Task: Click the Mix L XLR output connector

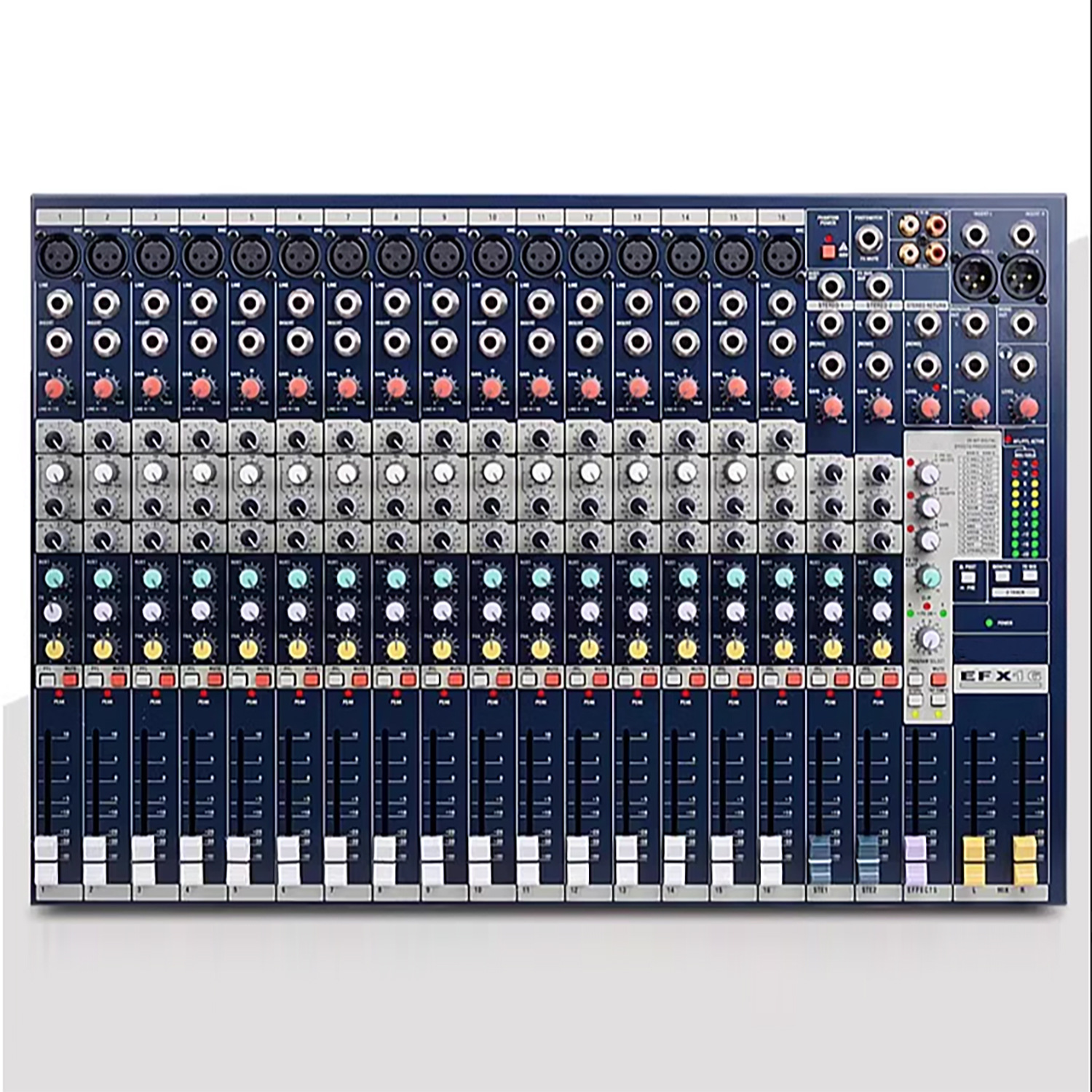Action: [975, 277]
